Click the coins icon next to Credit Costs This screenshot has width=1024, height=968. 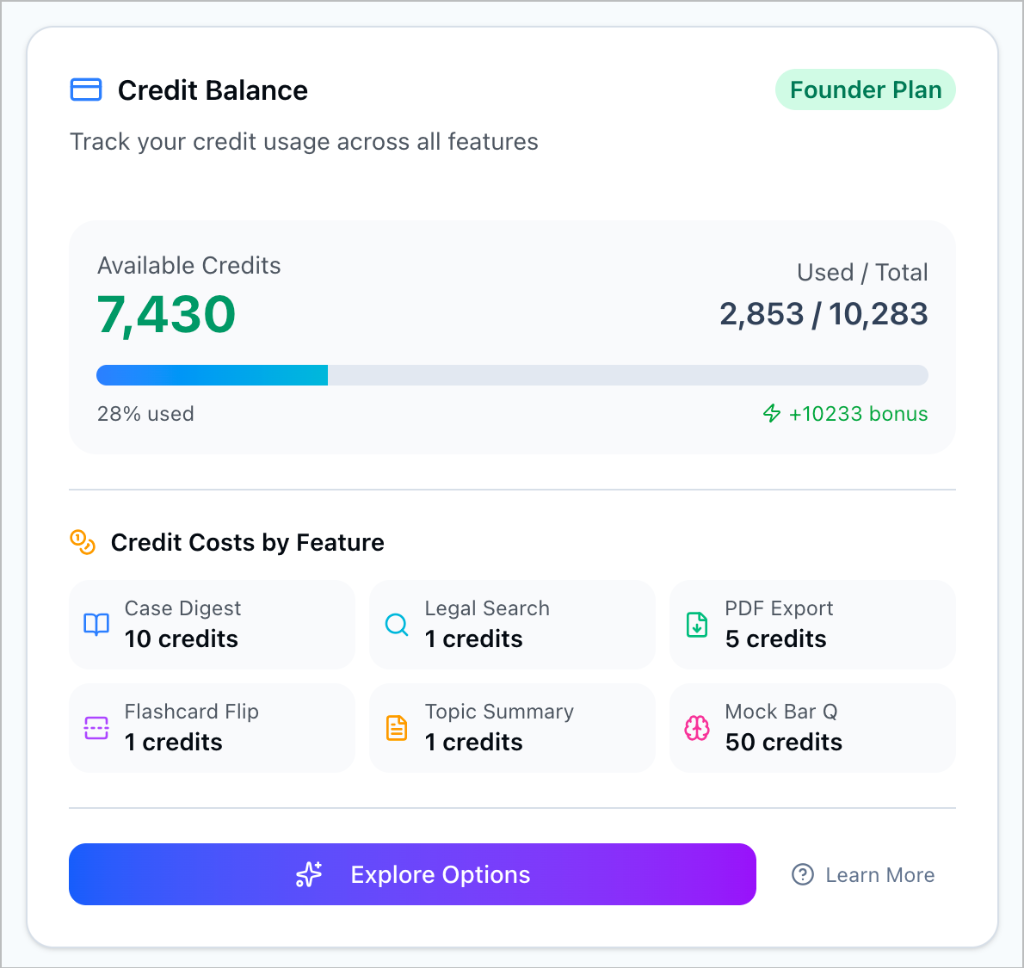[x=83, y=542]
